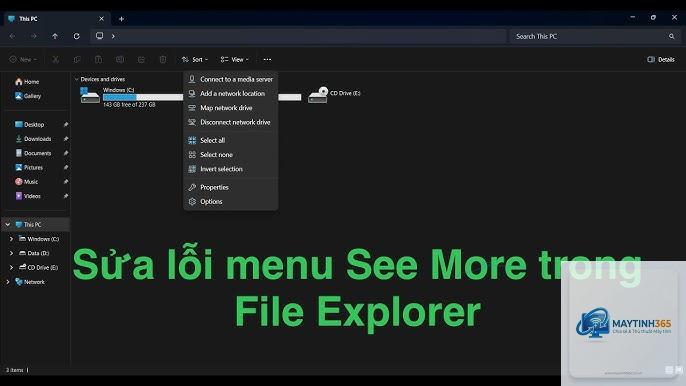Expand the Windows (C:) tree node
Viewport: 686px width, 386px height.
click(x=11, y=239)
